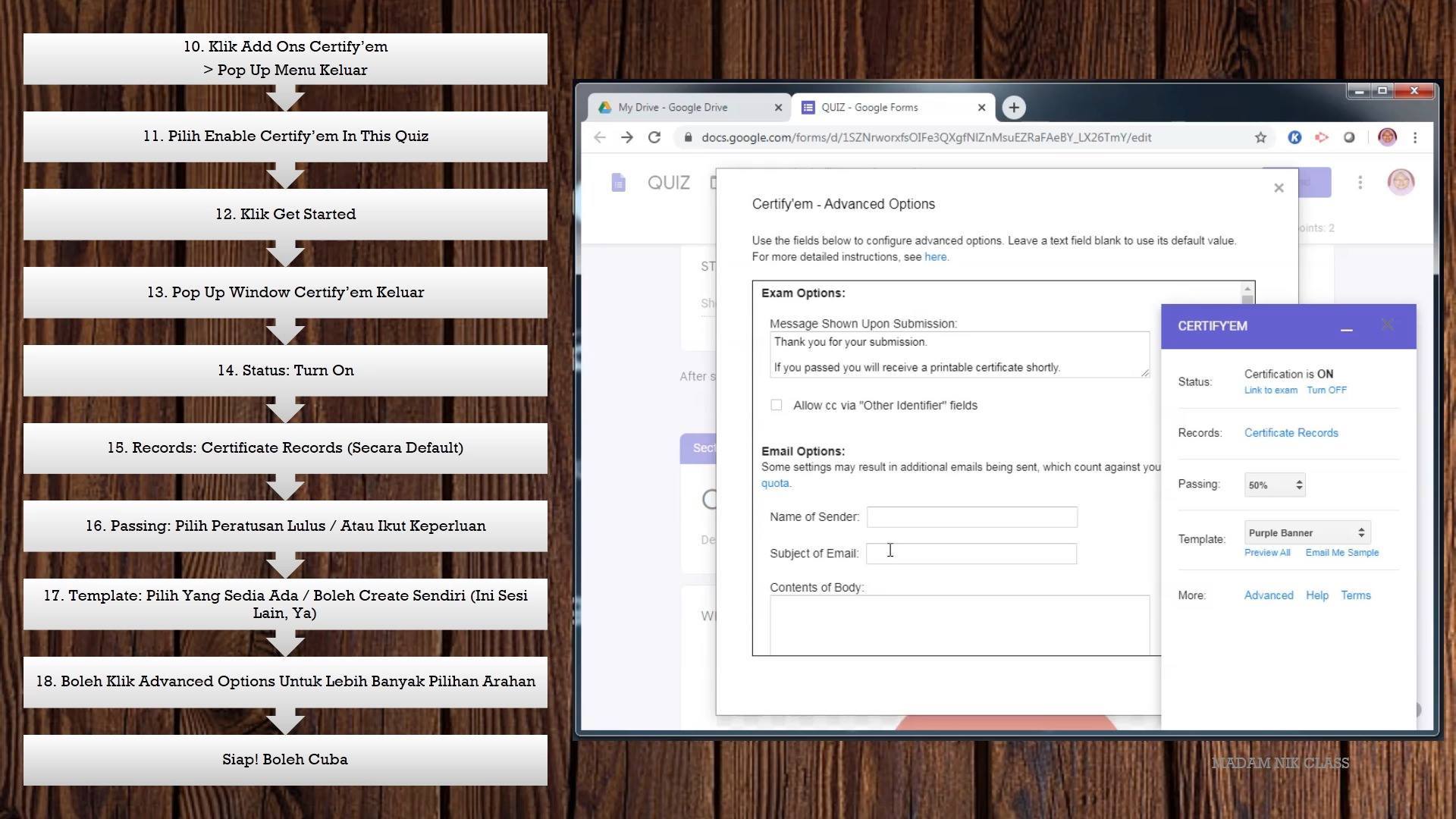The height and width of the screenshot is (819, 1456).
Task: Click the QUIZ form title
Action: click(669, 183)
